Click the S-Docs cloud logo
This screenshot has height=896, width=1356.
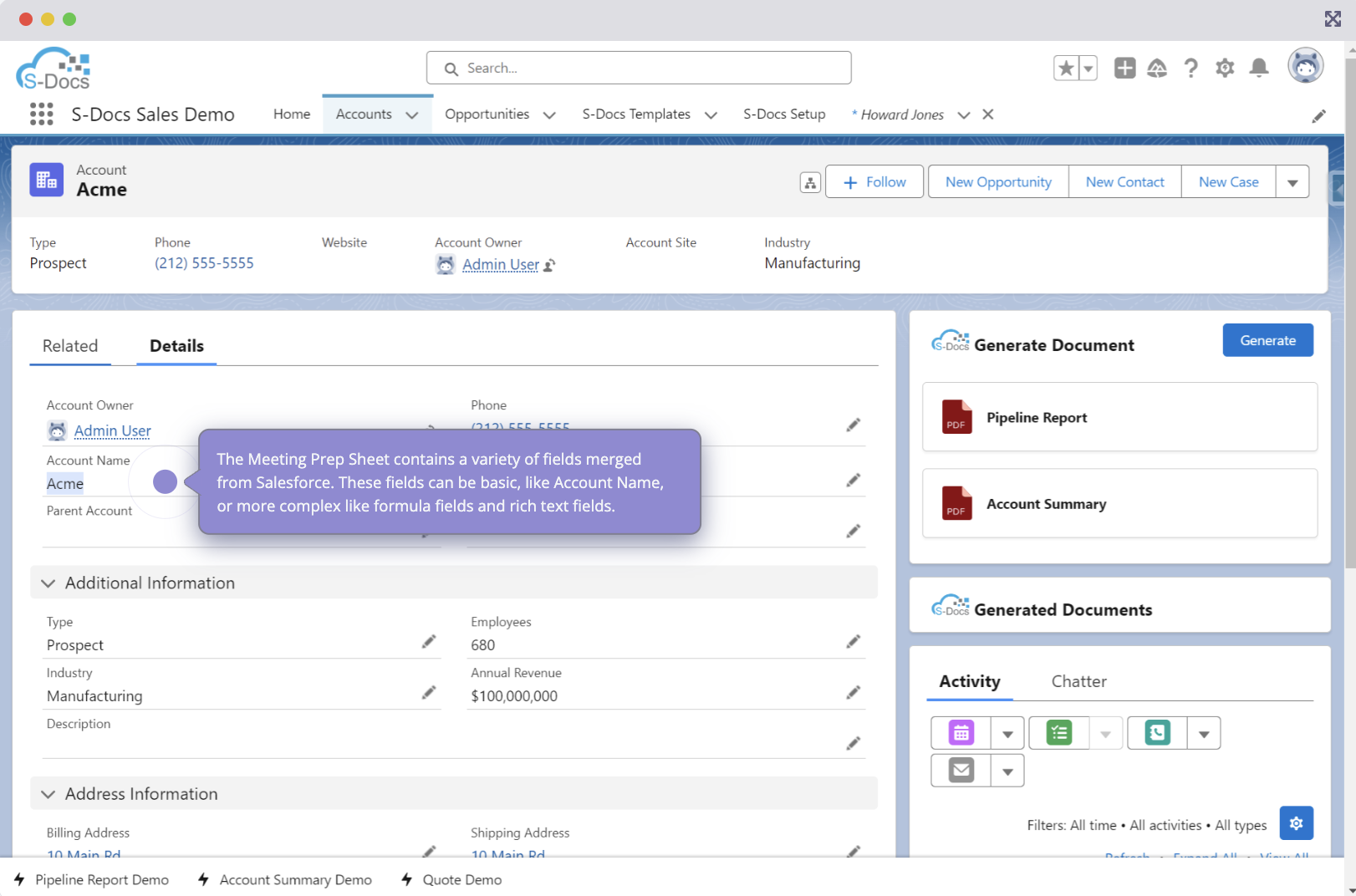click(53, 69)
